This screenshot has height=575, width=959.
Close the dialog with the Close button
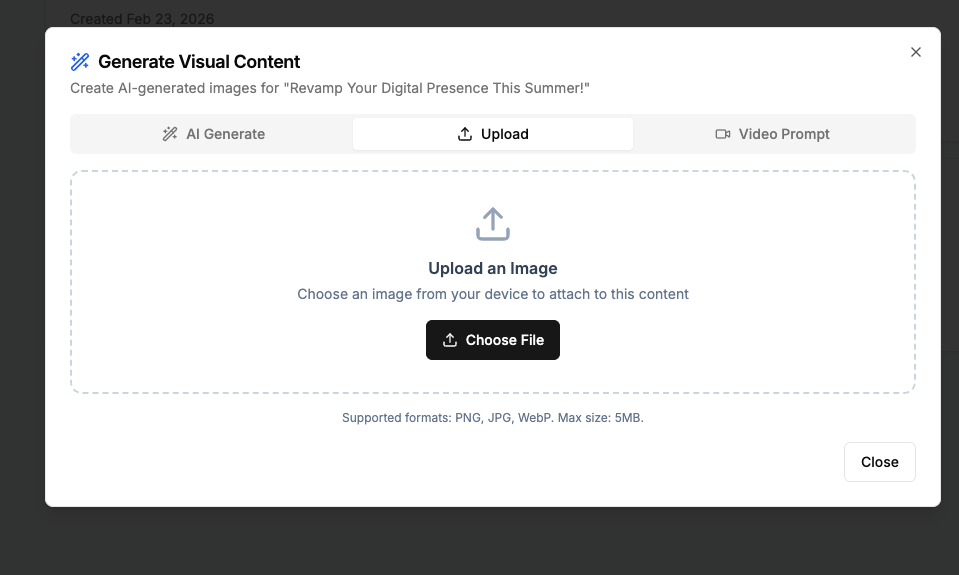(879, 462)
